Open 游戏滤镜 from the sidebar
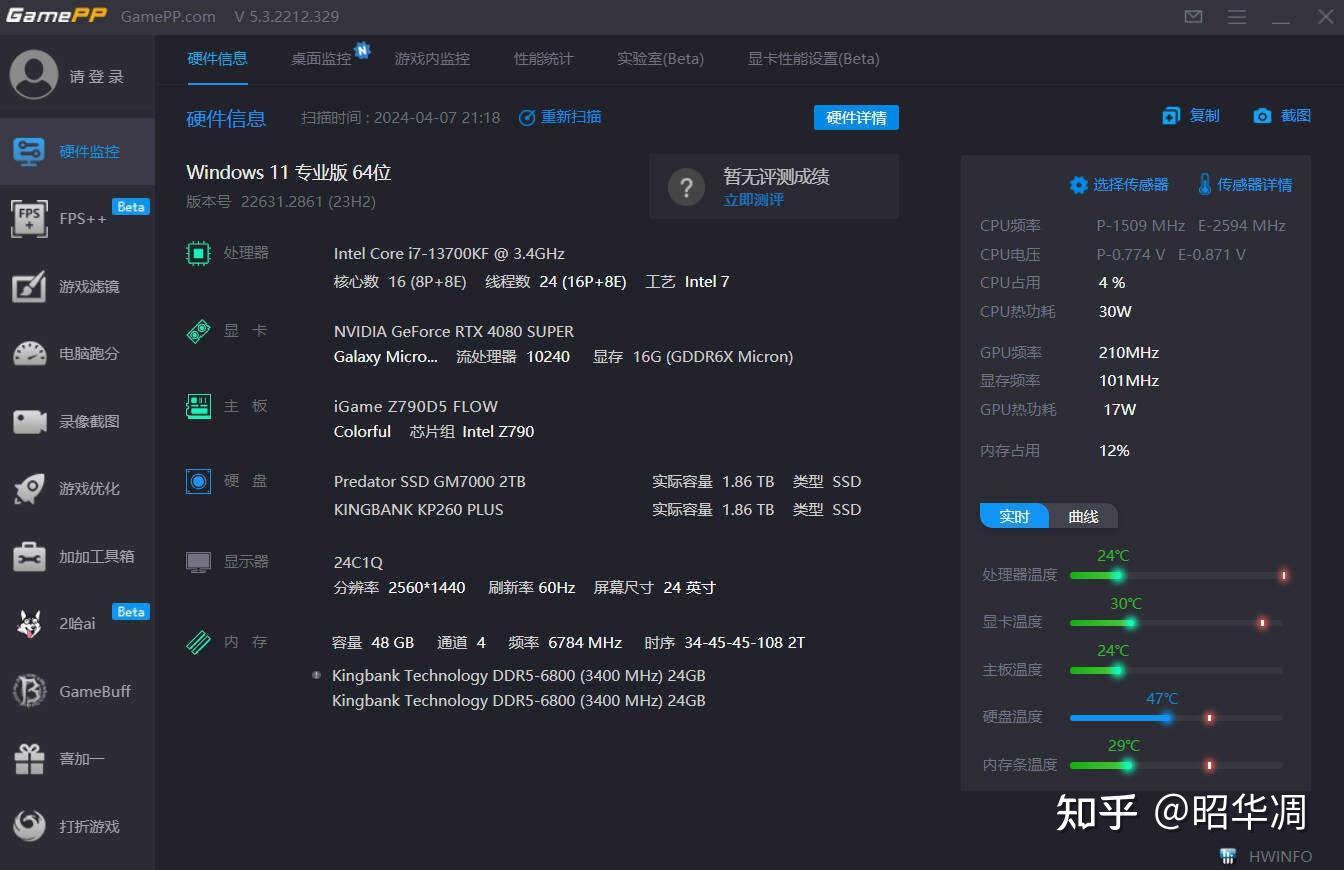This screenshot has width=1344, height=870. (x=29, y=286)
